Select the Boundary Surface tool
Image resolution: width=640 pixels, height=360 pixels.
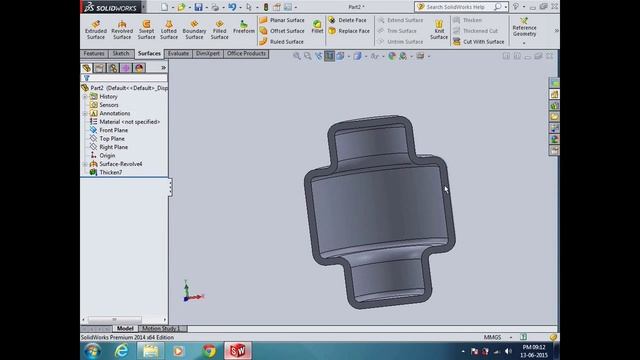[194, 30]
